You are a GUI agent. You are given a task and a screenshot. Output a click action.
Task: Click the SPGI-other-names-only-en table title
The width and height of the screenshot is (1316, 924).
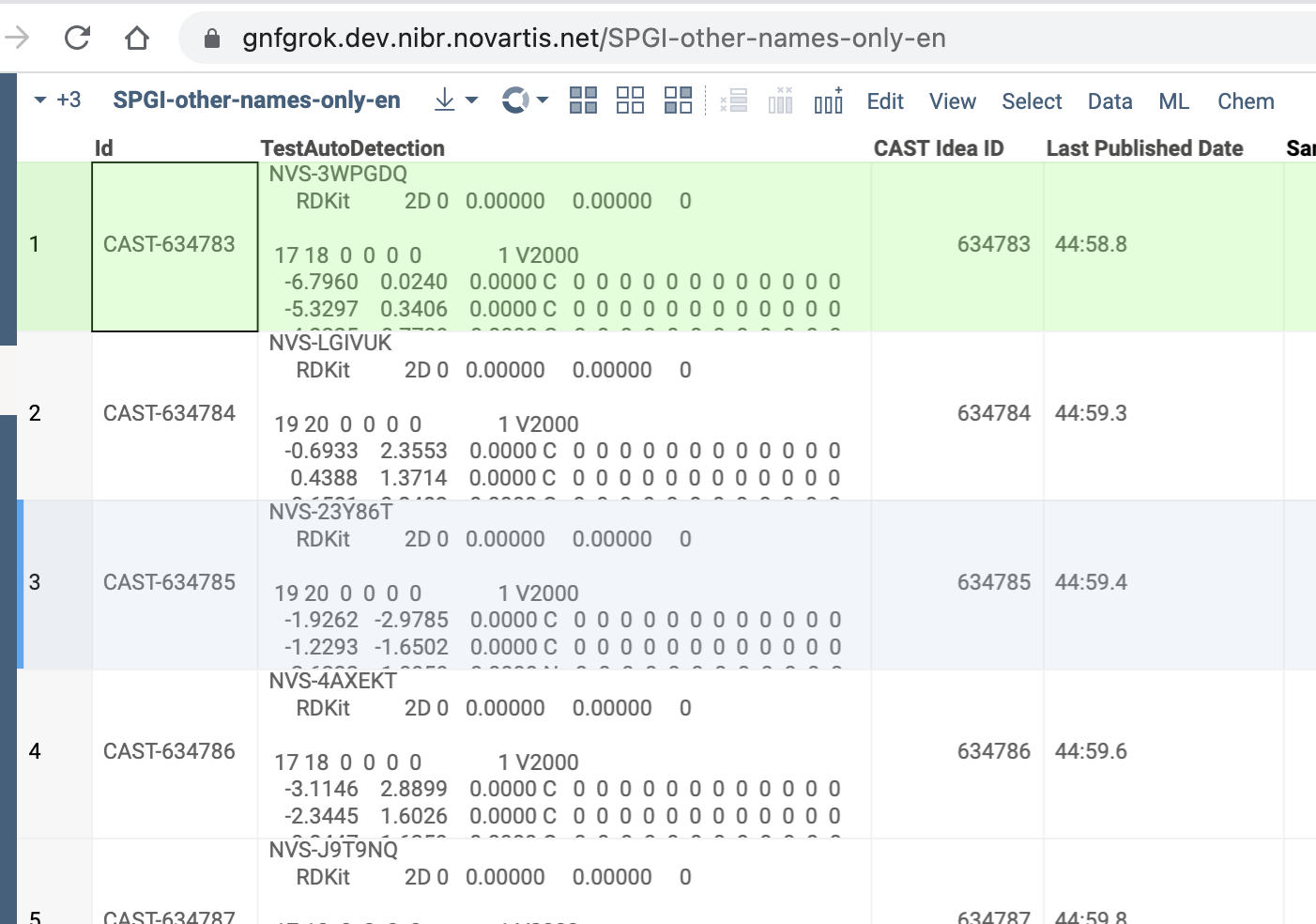click(x=256, y=100)
